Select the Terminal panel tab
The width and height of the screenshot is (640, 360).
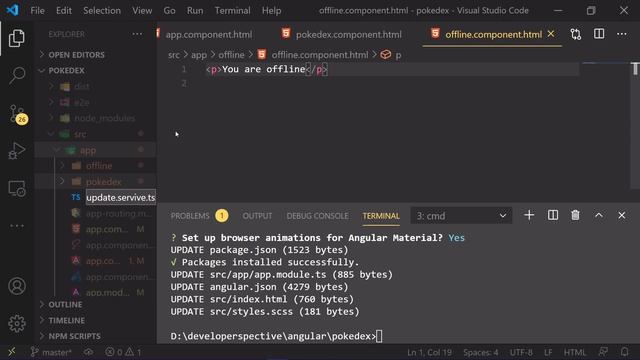click(x=381, y=216)
